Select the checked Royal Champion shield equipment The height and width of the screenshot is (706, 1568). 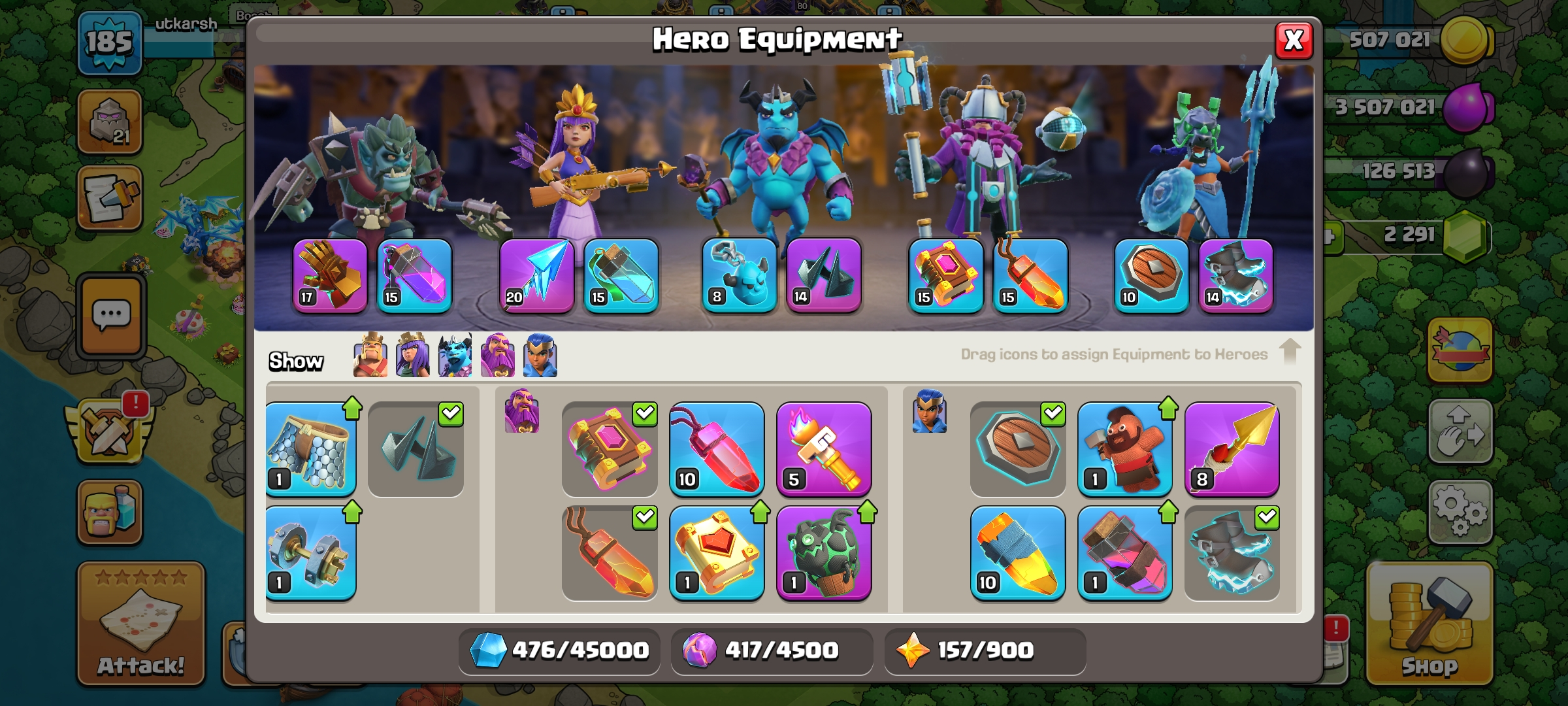pos(1018,450)
